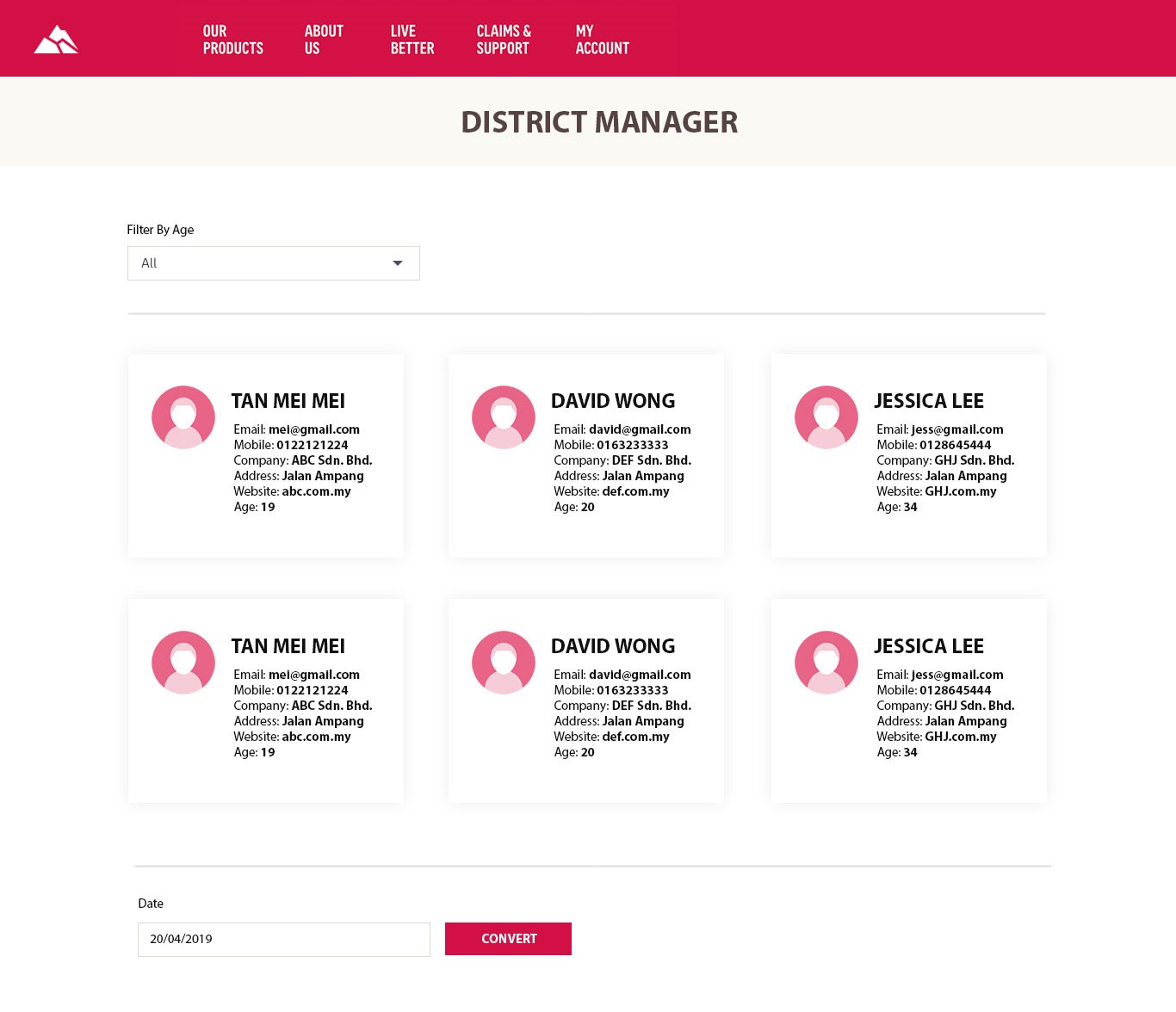Screen dimensions: 1176x1012
Task: Click top-row website def.com.my
Action: [x=635, y=491]
